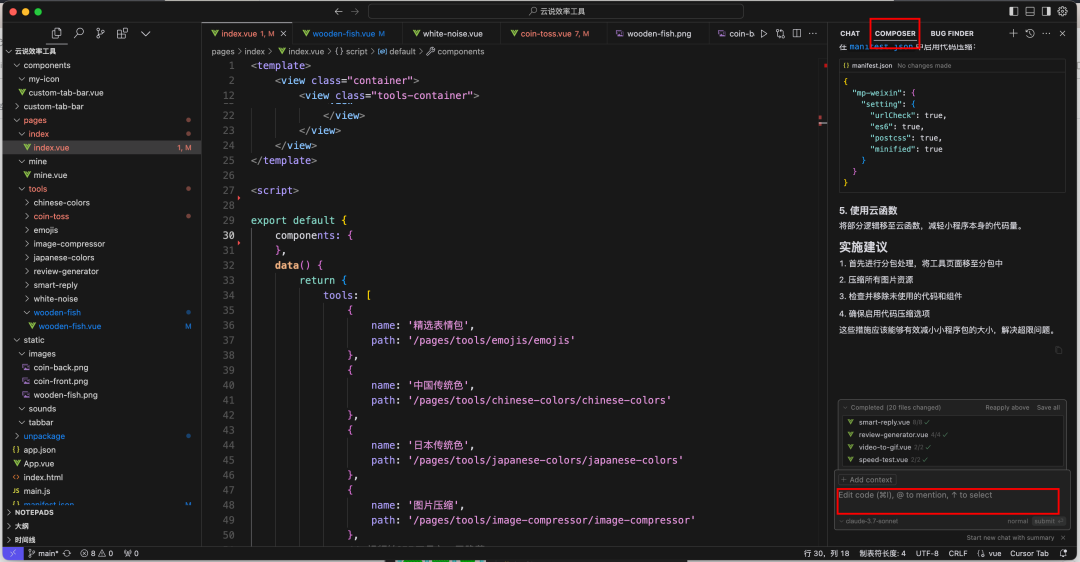Open the Explorer view icon

tap(56, 33)
